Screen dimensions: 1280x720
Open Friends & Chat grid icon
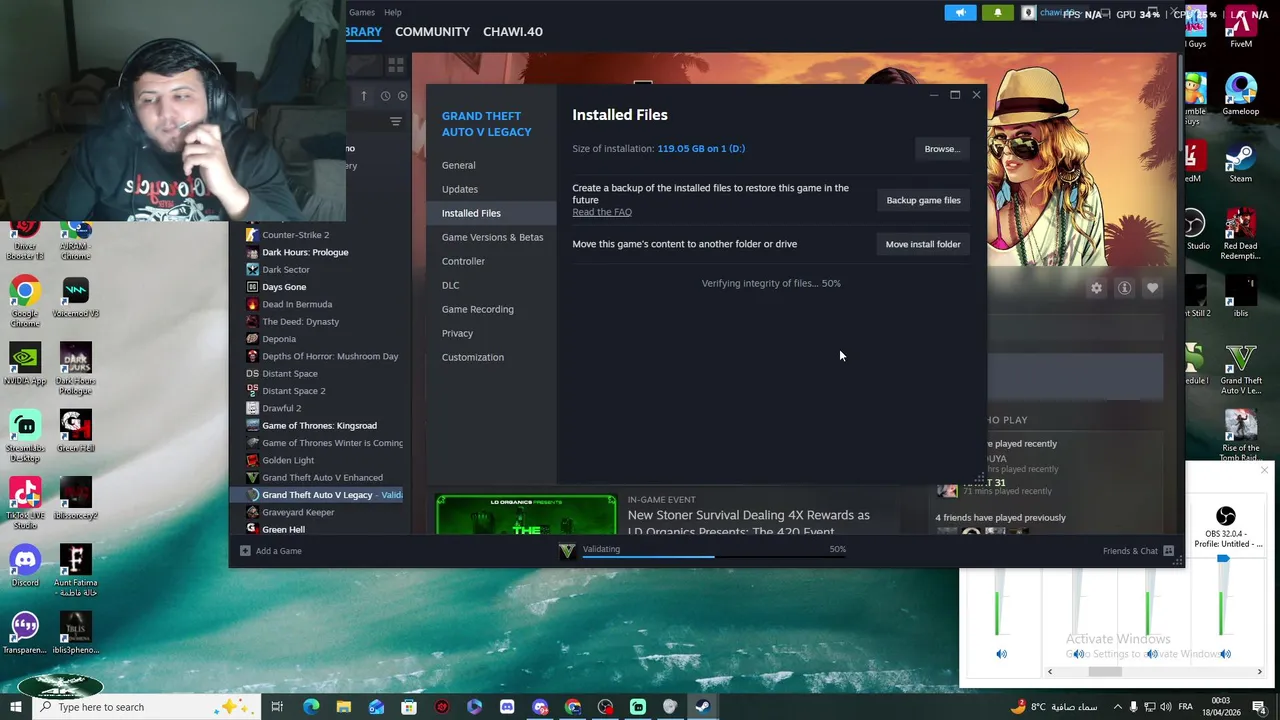[x=1168, y=551]
